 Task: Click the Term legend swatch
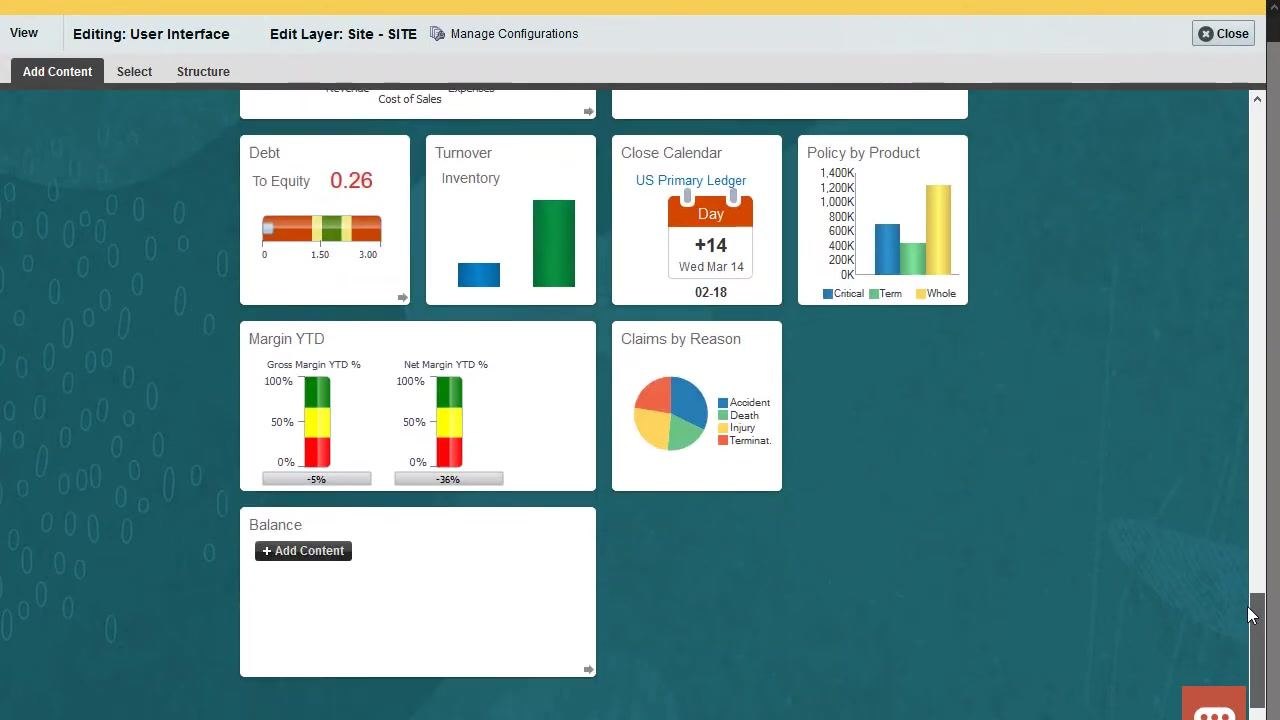tap(874, 294)
